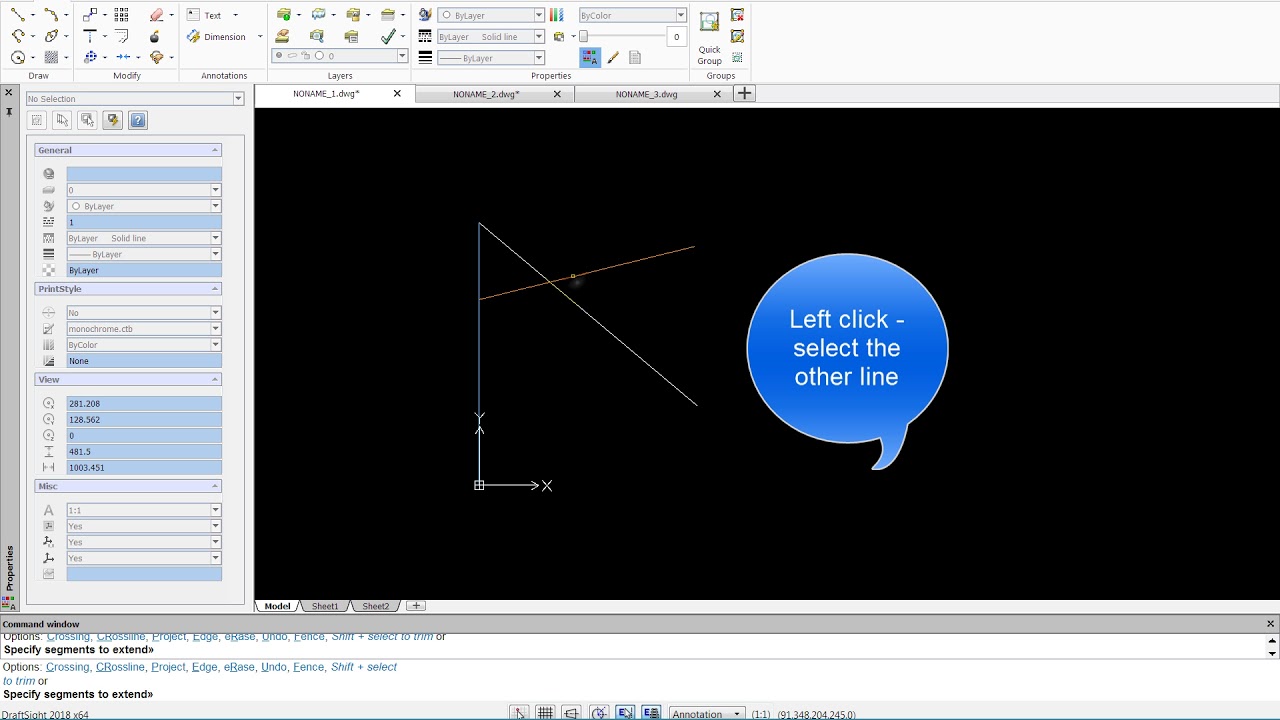Click the Undo option in command window
Image resolution: width=1280 pixels, height=720 pixels.
click(x=274, y=667)
